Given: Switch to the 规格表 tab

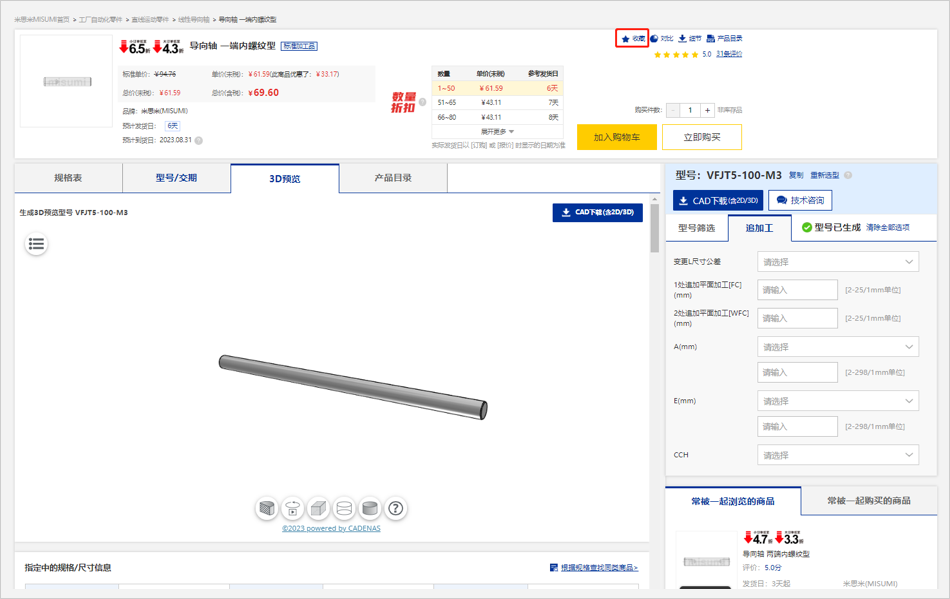Looking at the screenshot, I should click(68, 178).
